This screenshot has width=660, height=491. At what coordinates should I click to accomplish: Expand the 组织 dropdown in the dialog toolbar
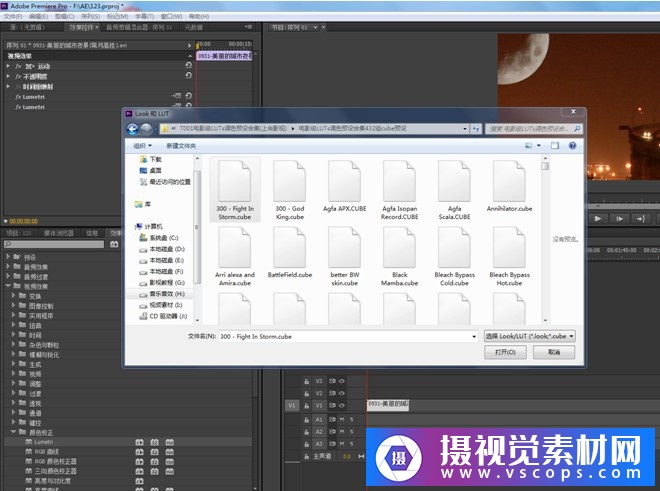(140, 146)
